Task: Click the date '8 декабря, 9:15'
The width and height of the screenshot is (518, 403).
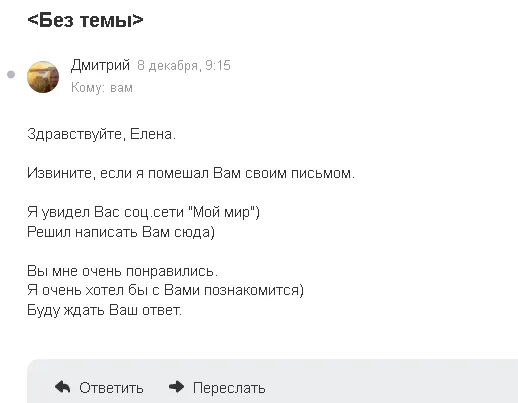Action: [x=184, y=65]
